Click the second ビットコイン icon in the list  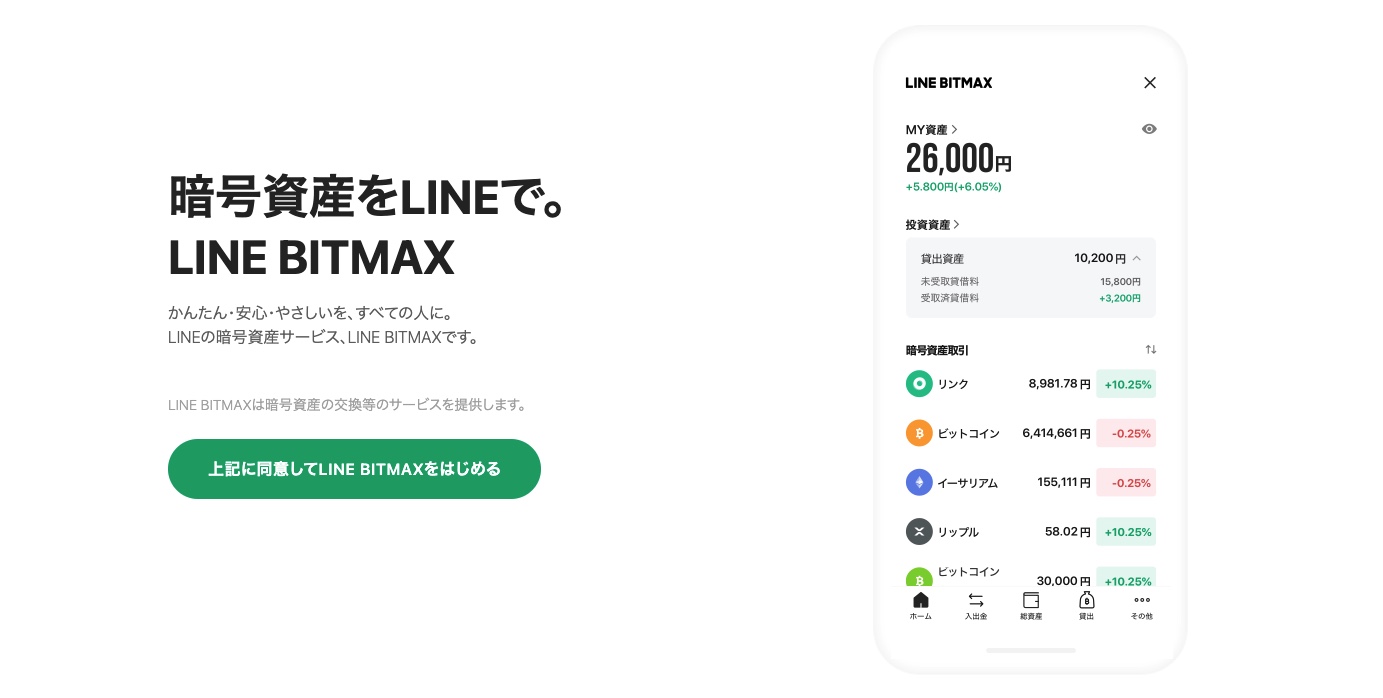pyautogui.click(x=919, y=580)
